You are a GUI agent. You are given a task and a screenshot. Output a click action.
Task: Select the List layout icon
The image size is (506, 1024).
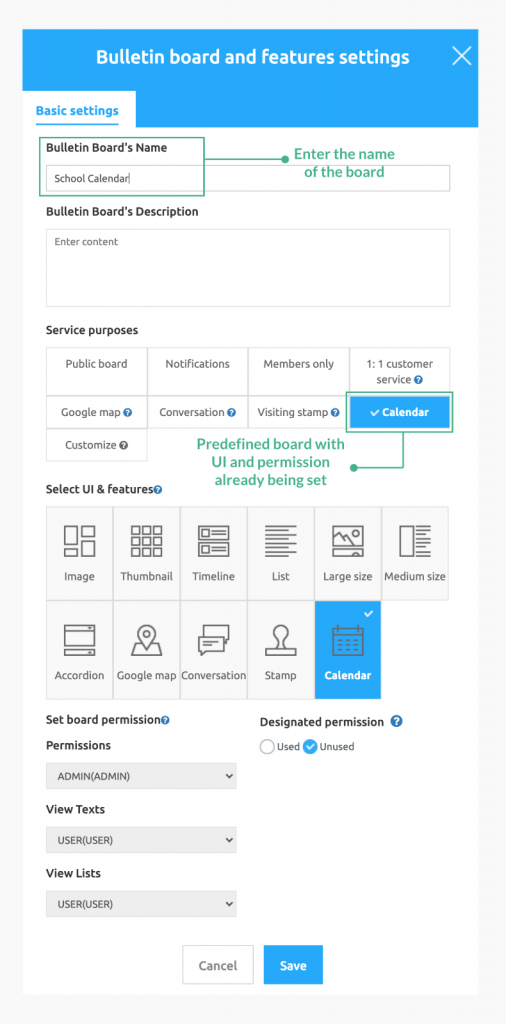coord(280,541)
